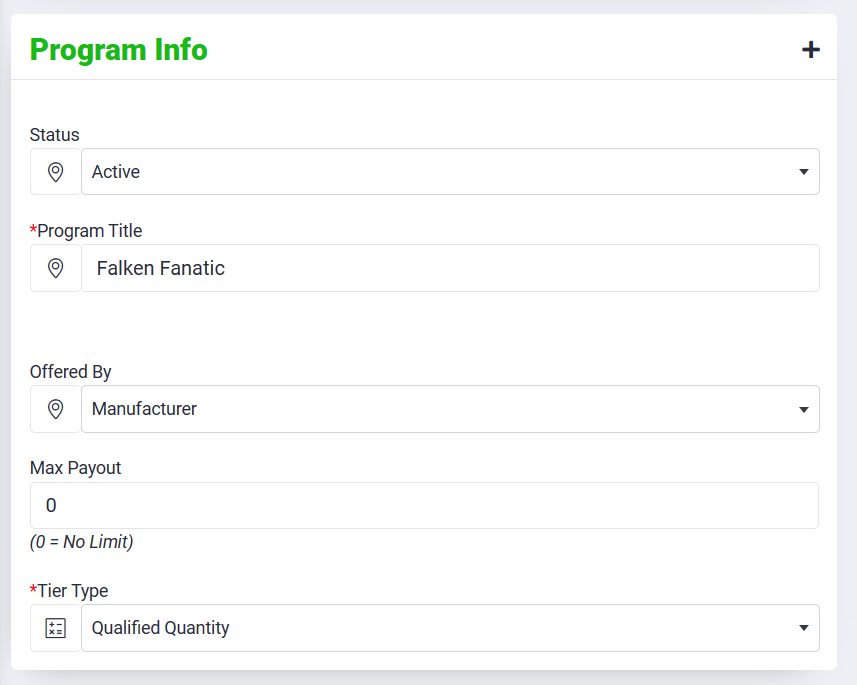Click the Max Payout field label
This screenshot has height=685, width=857.
pos(76,468)
